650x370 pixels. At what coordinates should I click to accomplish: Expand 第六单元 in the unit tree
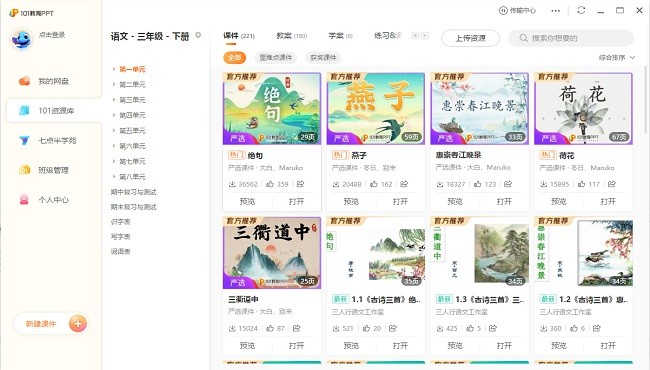click(x=114, y=146)
